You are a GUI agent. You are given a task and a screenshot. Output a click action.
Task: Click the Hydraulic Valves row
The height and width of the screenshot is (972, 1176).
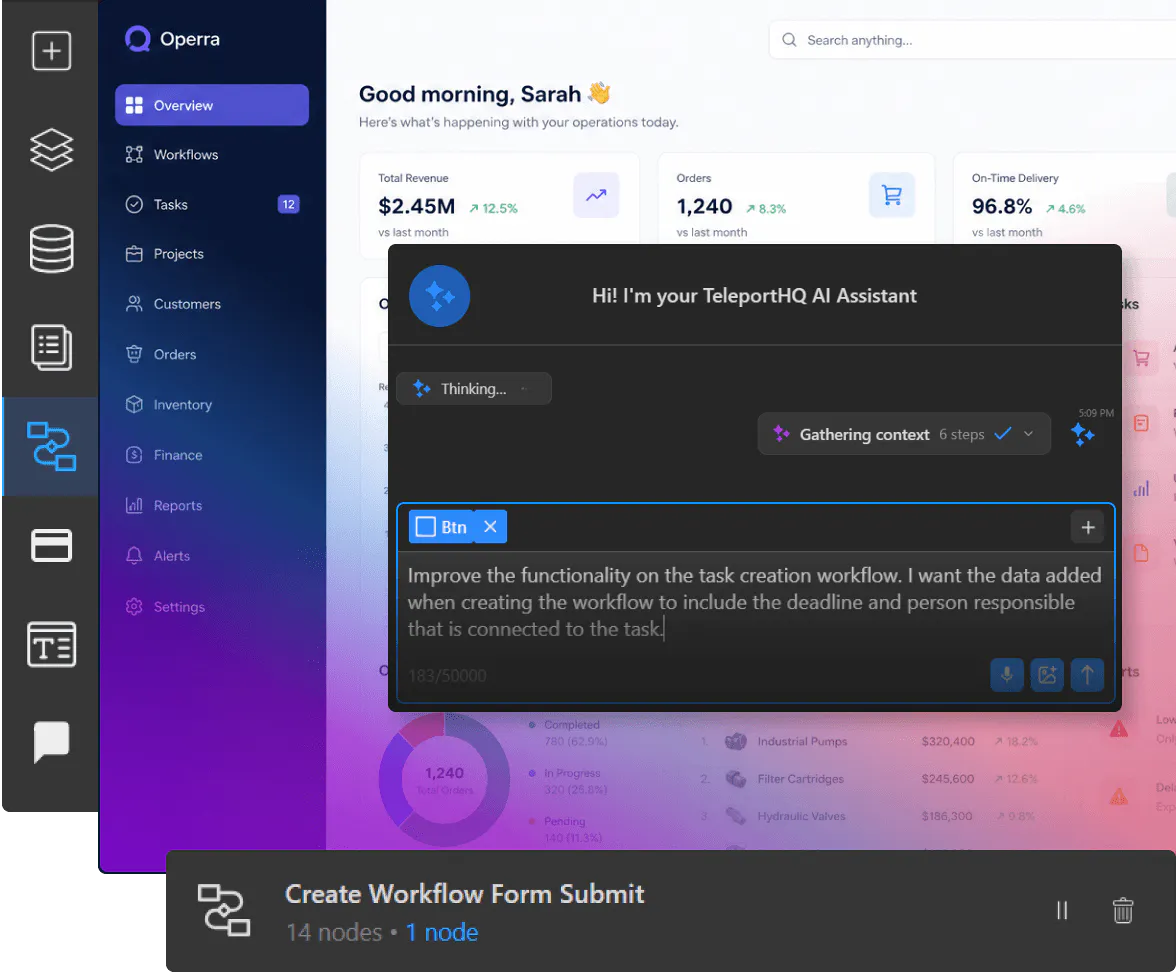(x=868, y=816)
